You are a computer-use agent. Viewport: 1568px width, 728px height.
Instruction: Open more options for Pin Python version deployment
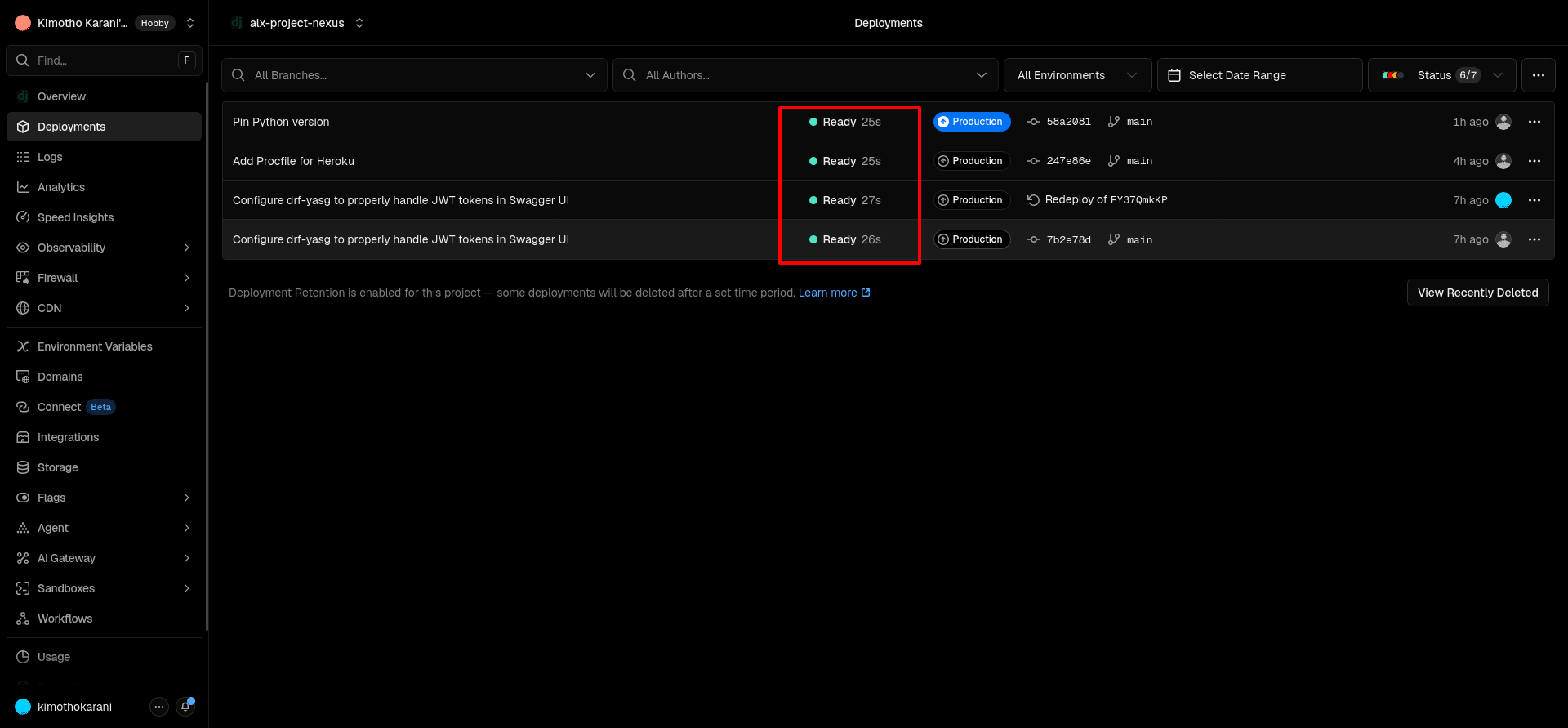pos(1535,122)
